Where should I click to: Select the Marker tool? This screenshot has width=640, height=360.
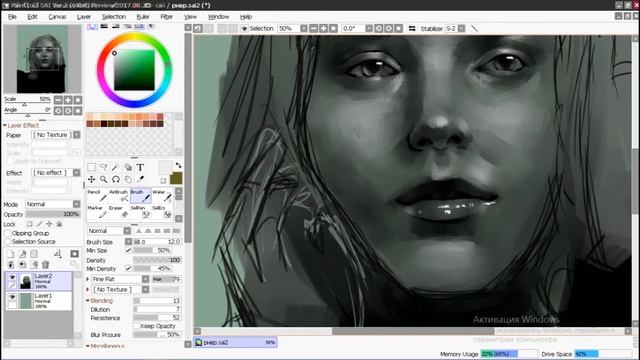(97, 211)
